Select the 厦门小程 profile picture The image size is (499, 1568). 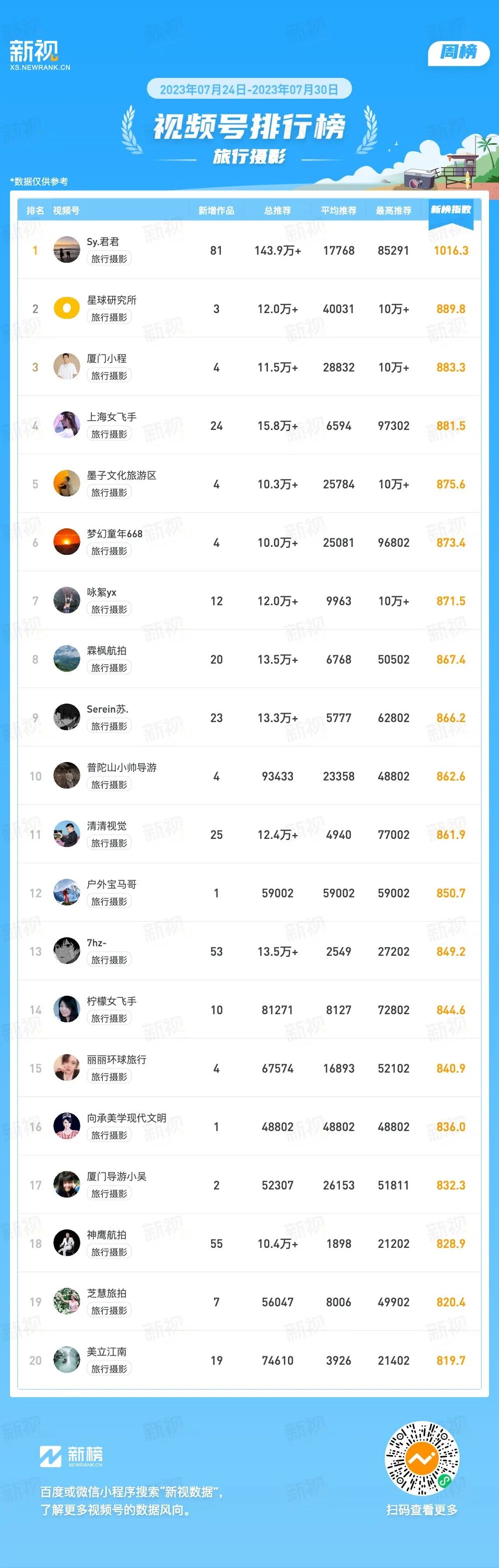pos(67,367)
